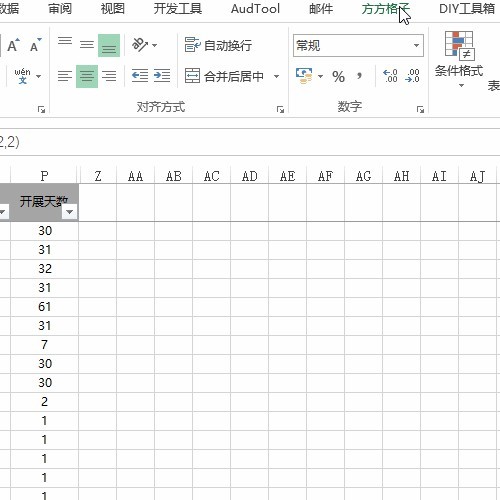Screen dimensions: 500x500
Task: Align text to the right
Action: pos(109,76)
